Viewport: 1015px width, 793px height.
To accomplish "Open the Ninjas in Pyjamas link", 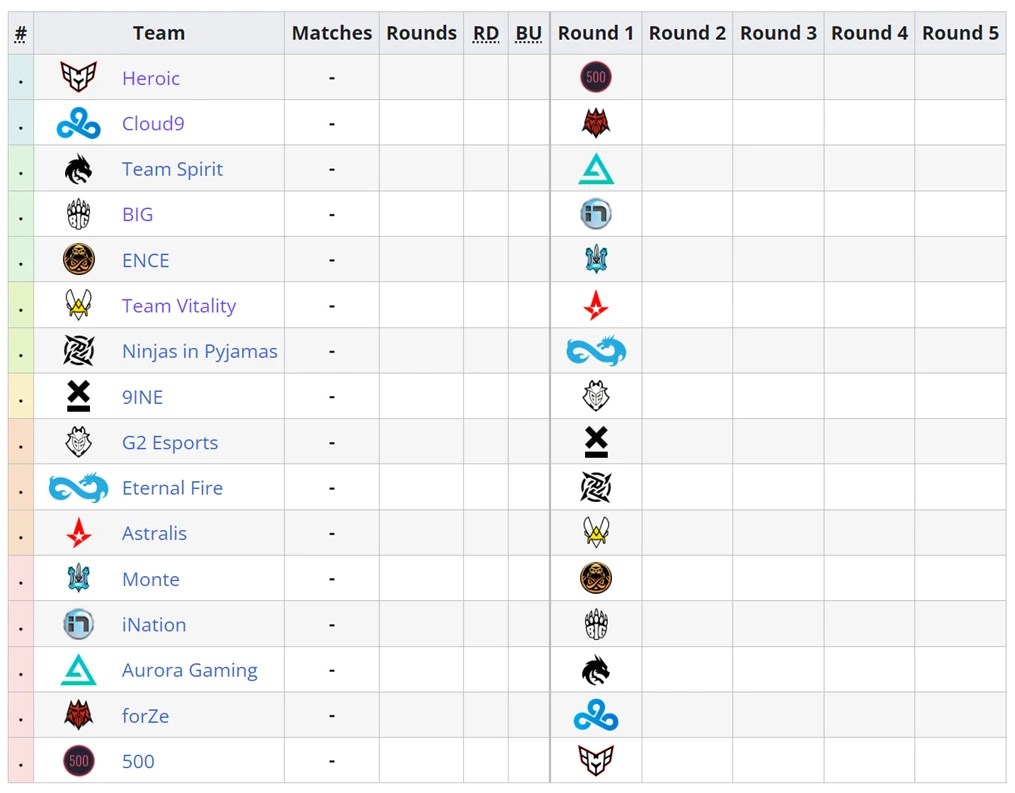I will 199,351.
